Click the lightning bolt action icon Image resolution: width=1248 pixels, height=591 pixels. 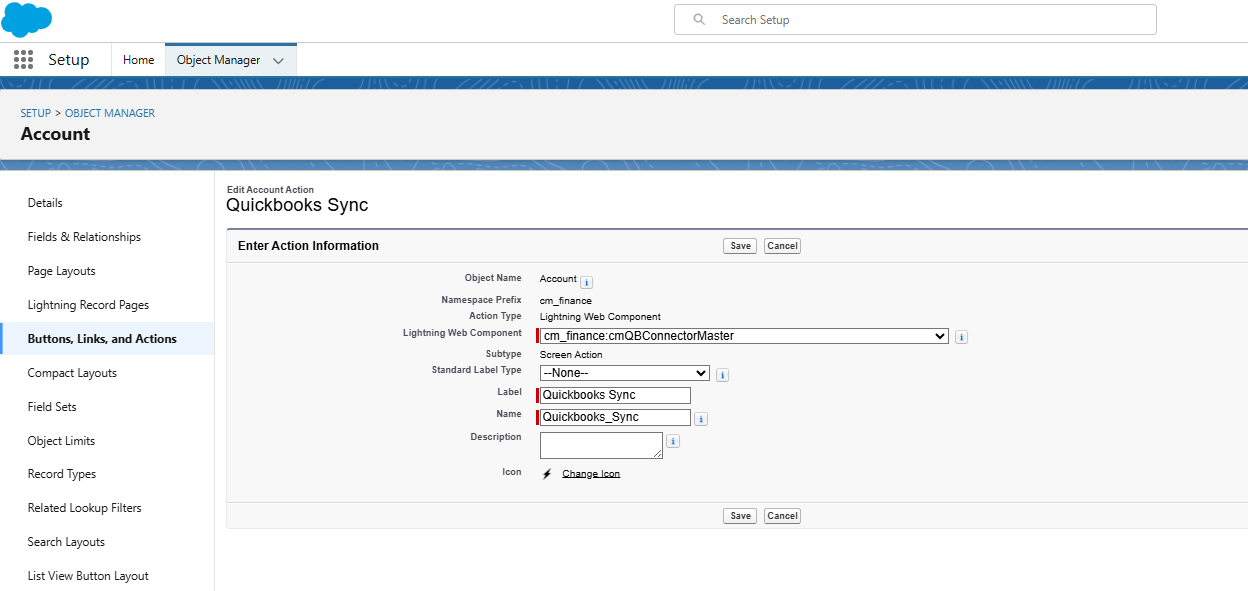pyautogui.click(x=547, y=474)
